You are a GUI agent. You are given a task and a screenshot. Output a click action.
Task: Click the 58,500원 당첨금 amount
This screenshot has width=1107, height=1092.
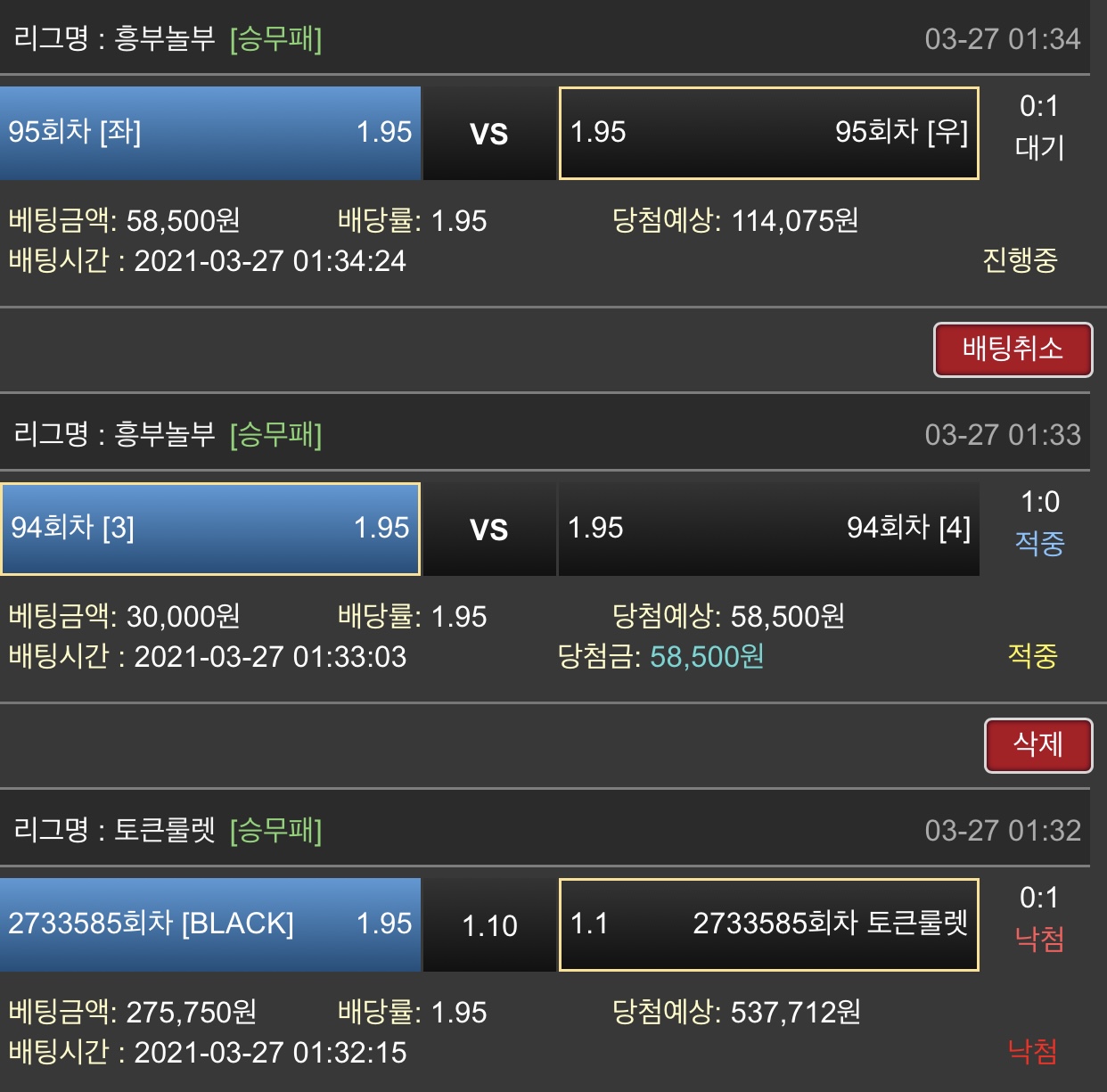[706, 657]
